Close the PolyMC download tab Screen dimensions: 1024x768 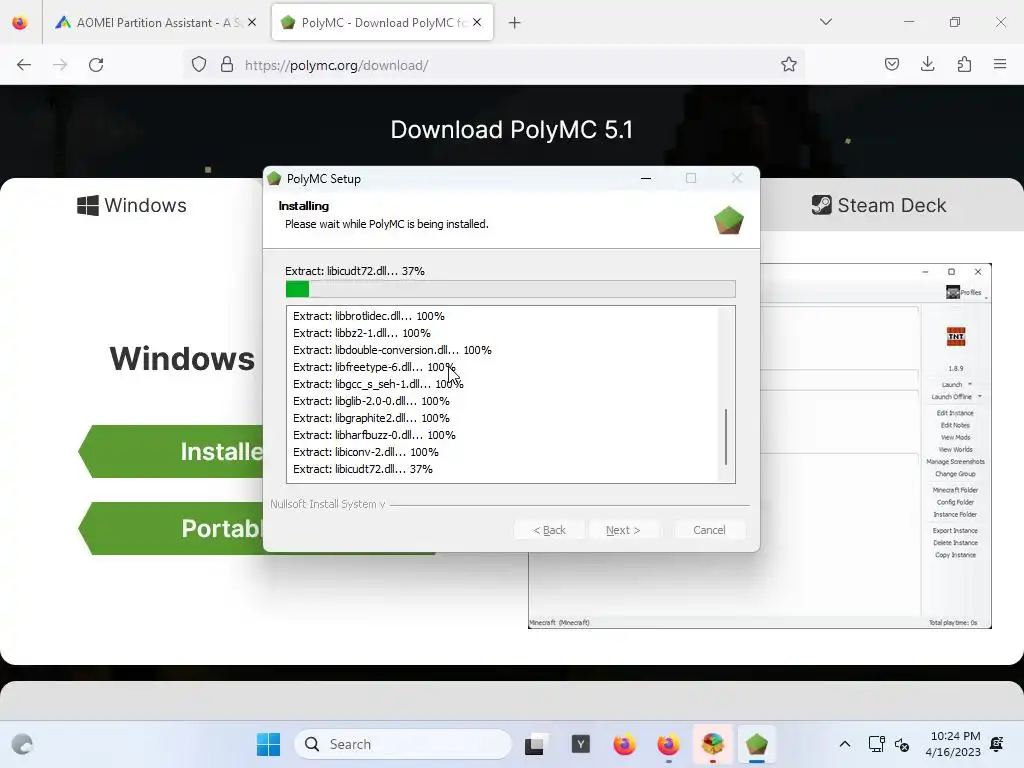click(477, 23)
